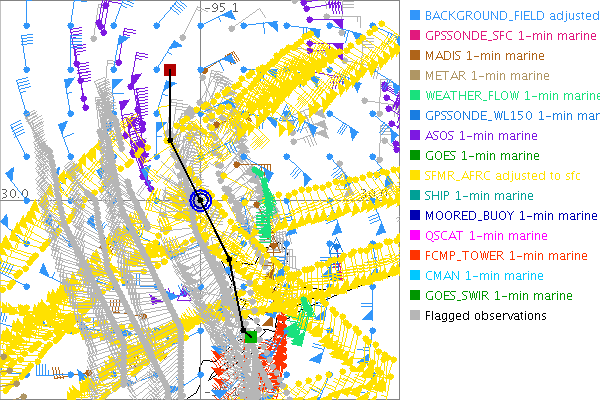Image resolution: width=600 pixels, height=400 pixels.
Task: Click the METAR 1-min marine label
Action: pyautogui.click(x=487, y=76)
